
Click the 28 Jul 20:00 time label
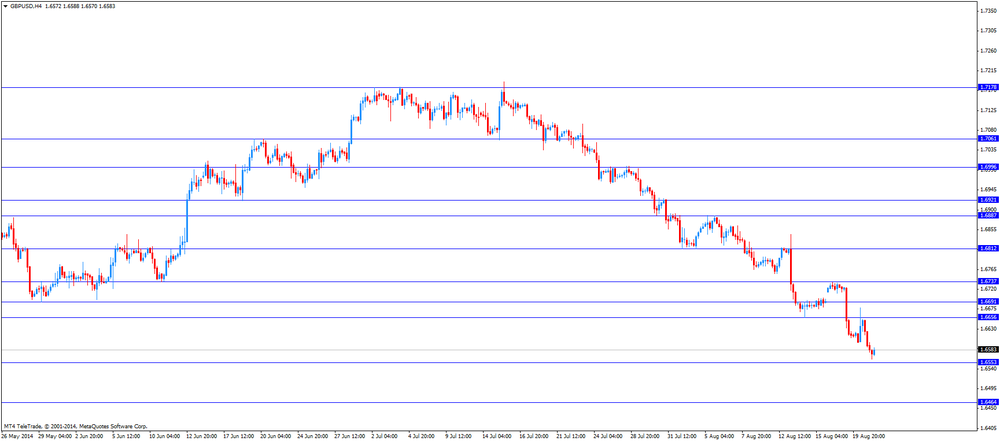647,437
